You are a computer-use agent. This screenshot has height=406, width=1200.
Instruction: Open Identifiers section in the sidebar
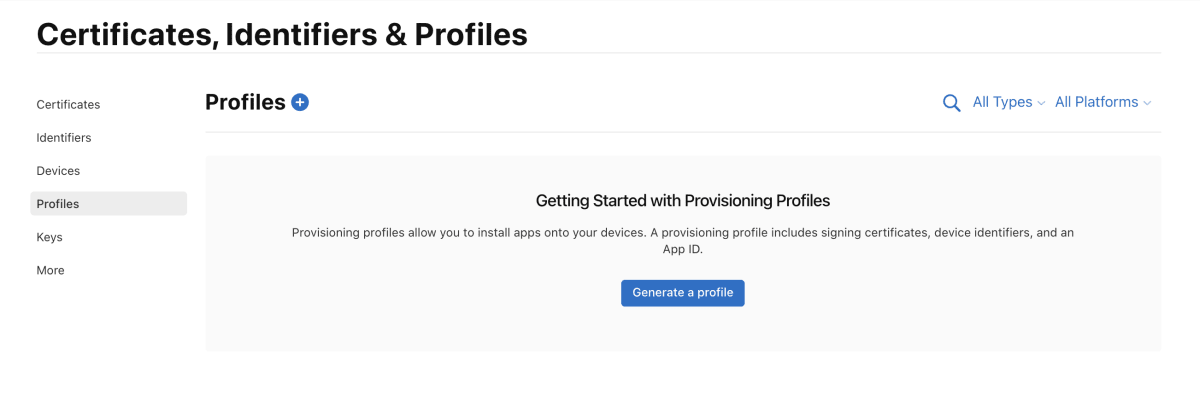click(64, 137)
